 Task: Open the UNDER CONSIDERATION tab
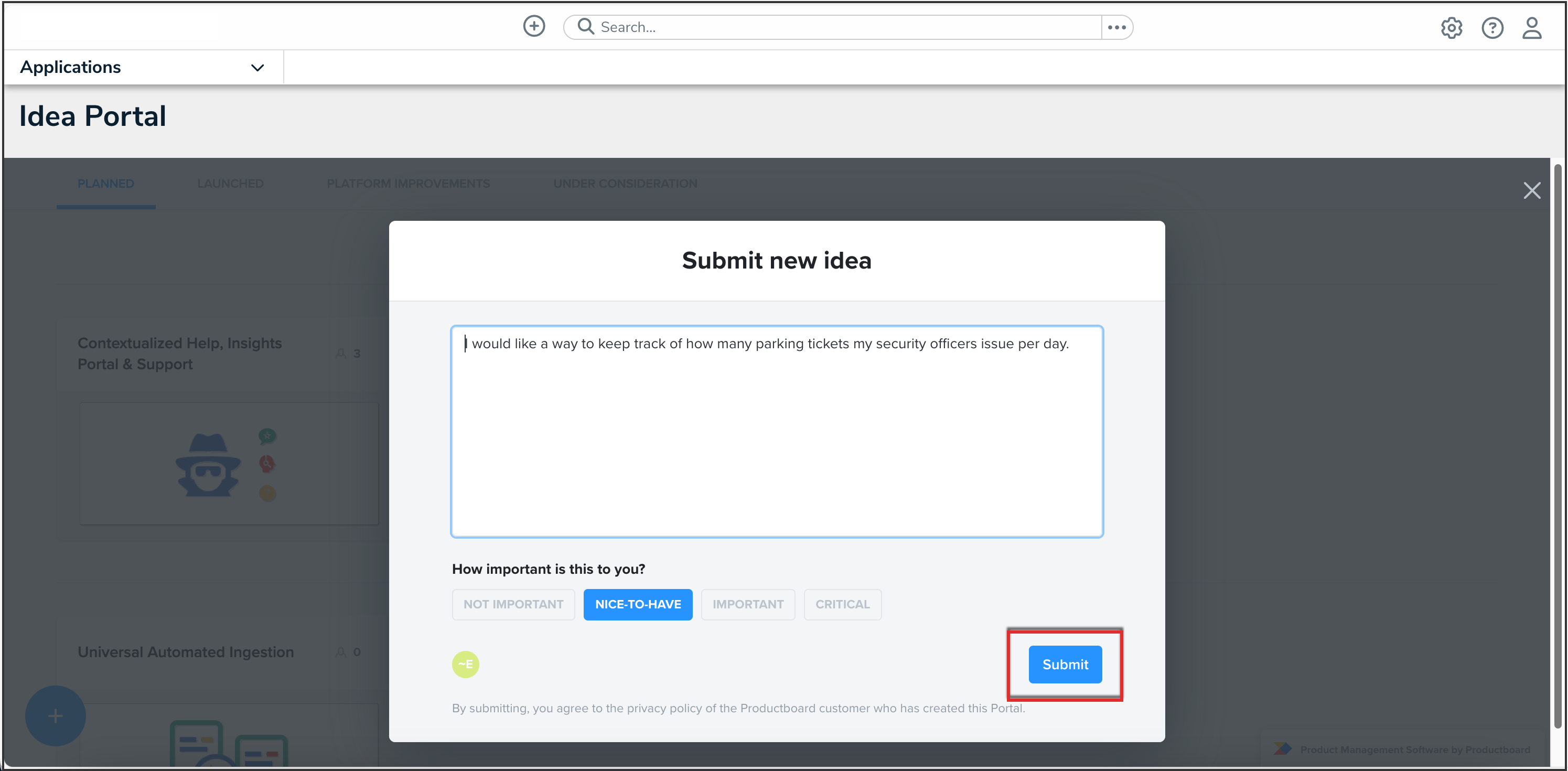pyautogui.click(x=625, y=184)
